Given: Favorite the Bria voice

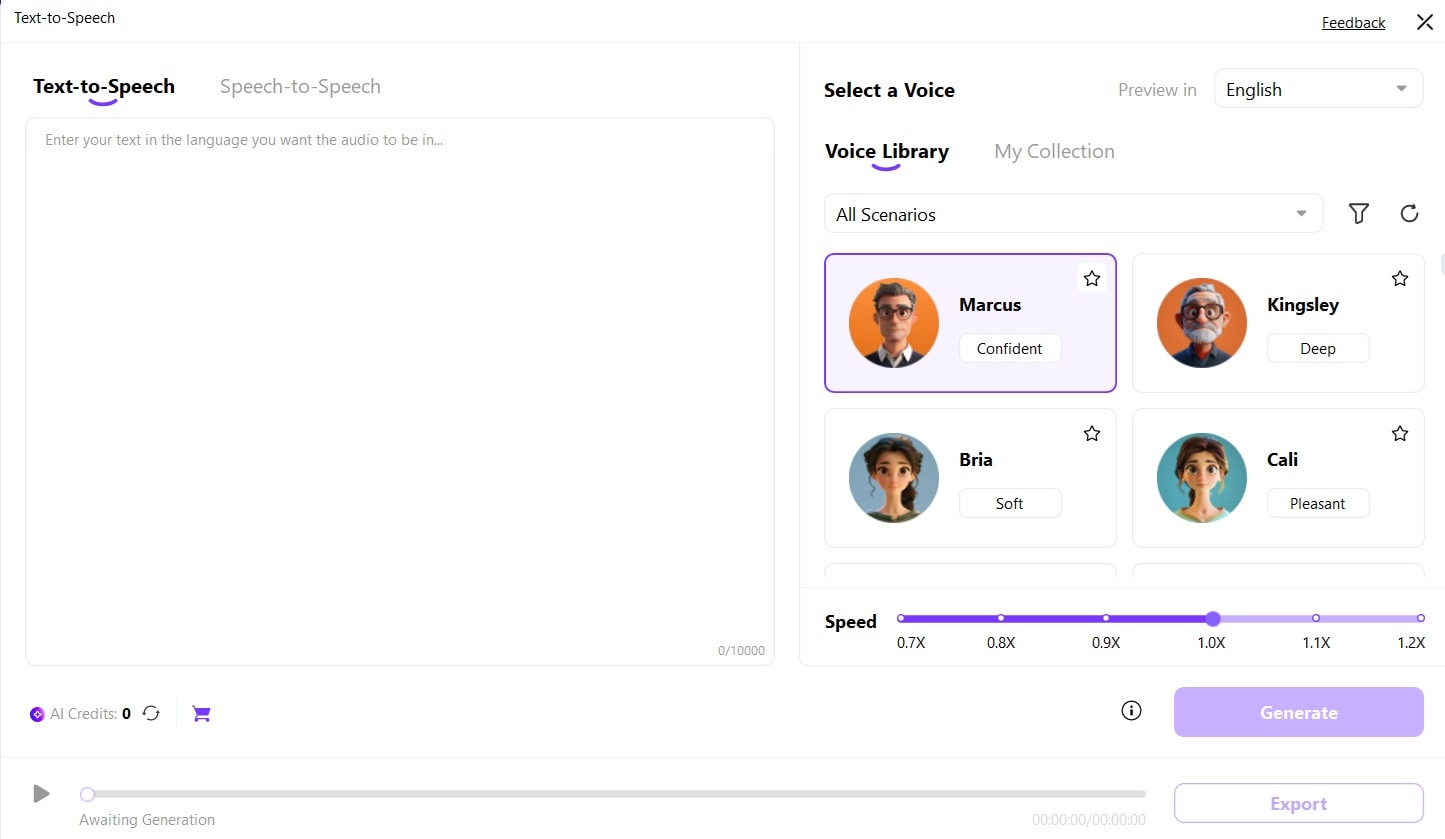Looking at the screenshot, I should [x=1092, y=434].
